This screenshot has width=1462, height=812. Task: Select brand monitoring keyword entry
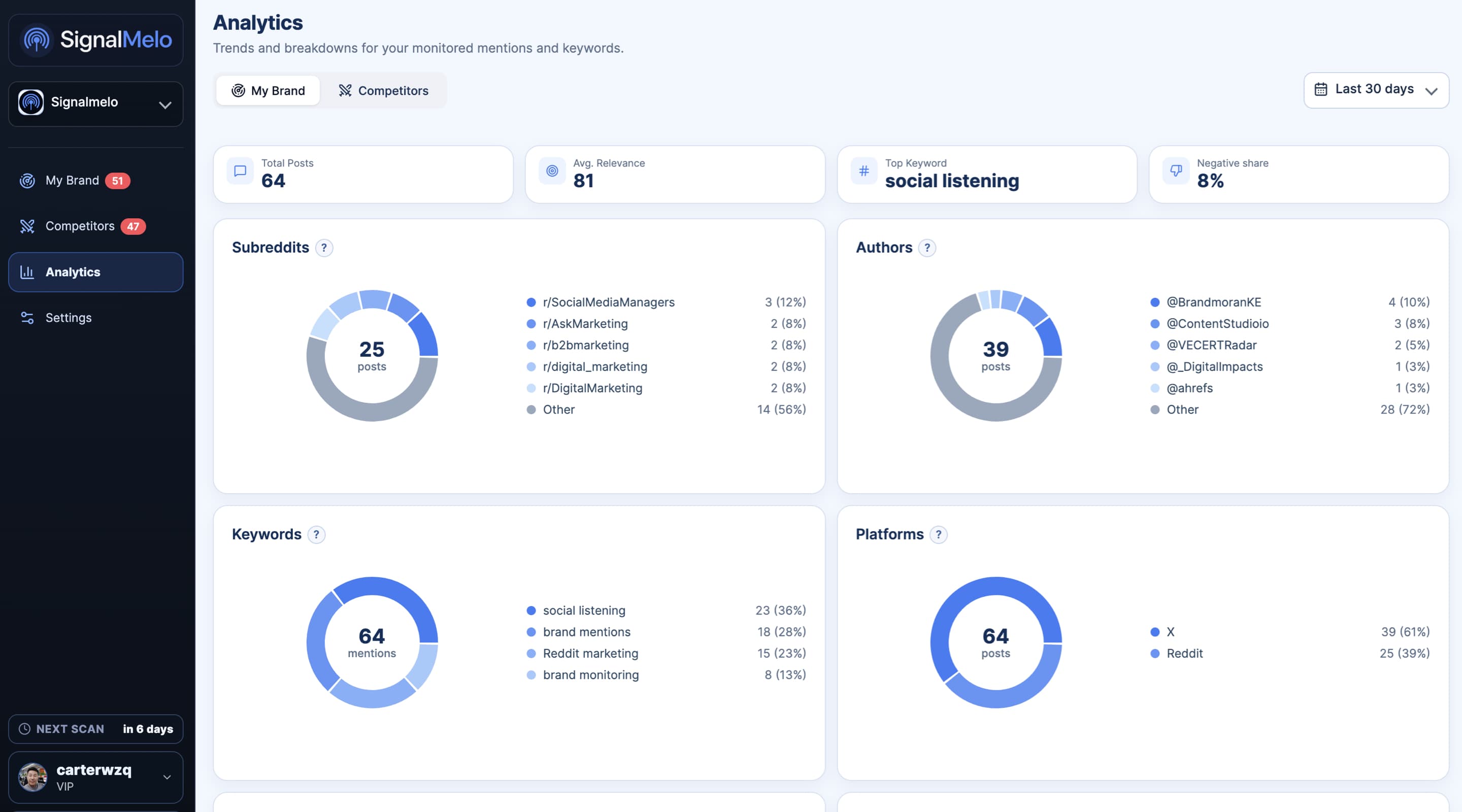point(667,675)
